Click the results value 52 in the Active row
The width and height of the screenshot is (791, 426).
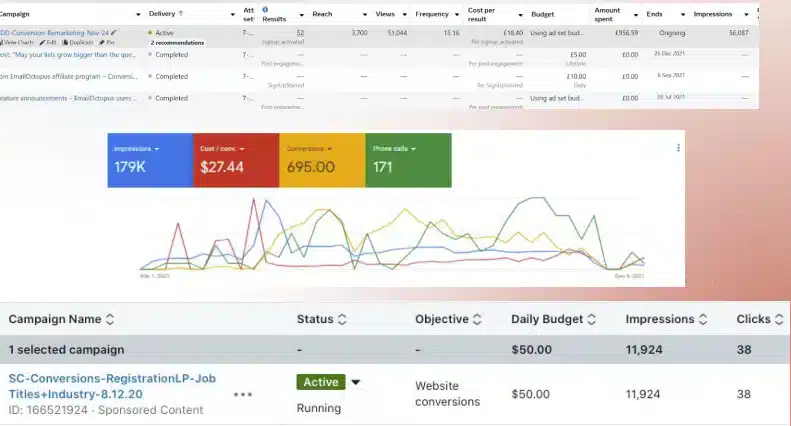point(300,33)
